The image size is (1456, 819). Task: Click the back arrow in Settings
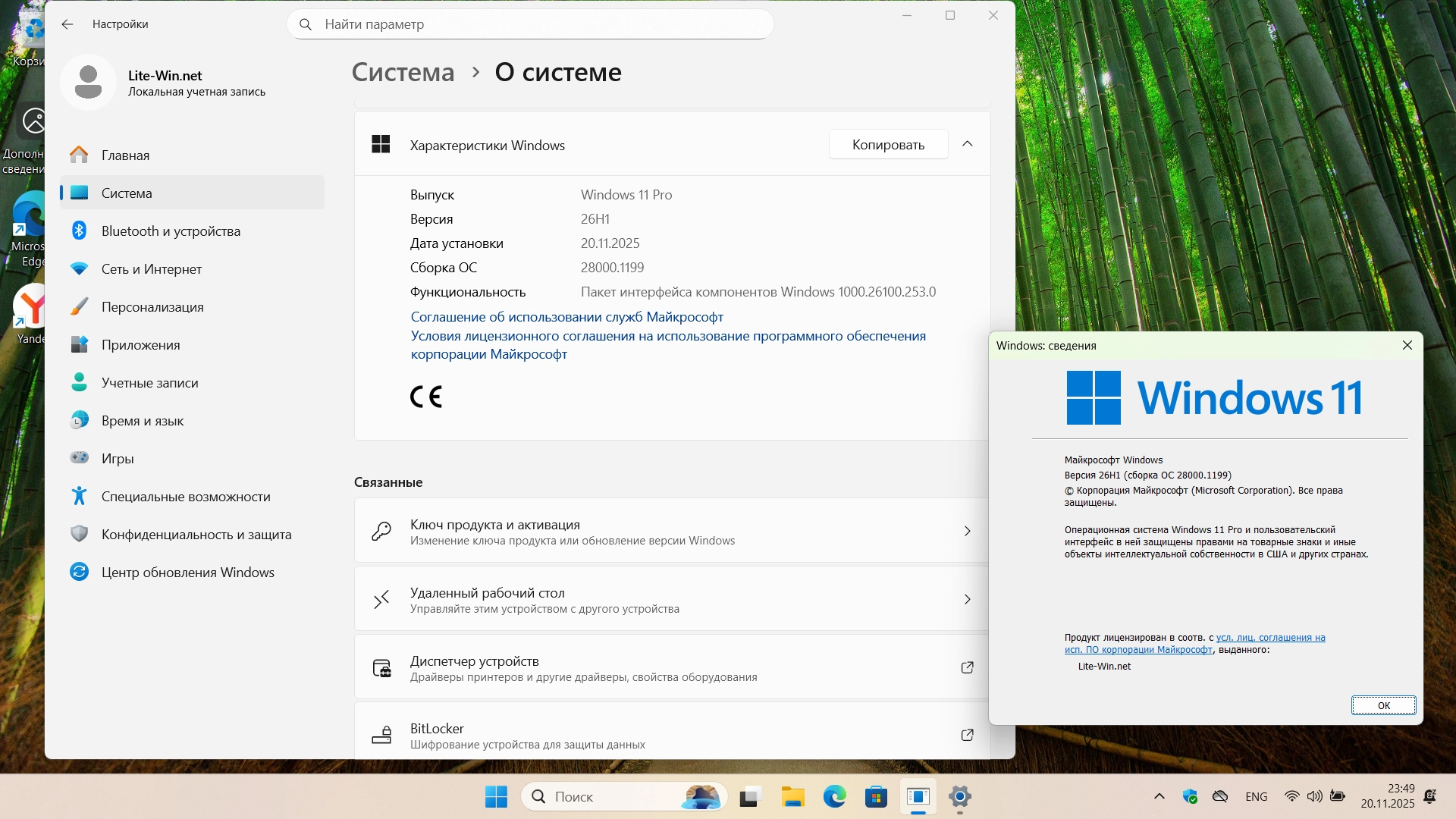67,24
